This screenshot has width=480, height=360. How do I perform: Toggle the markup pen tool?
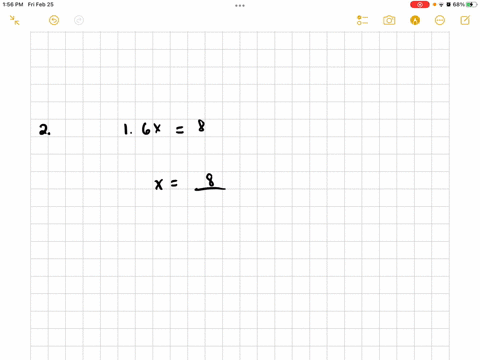(415, 20)
